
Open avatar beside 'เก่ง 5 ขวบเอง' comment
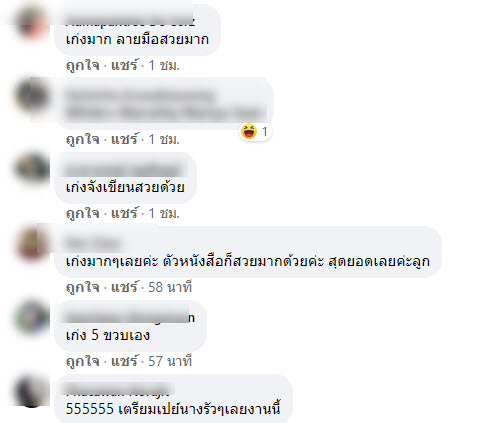32,317
